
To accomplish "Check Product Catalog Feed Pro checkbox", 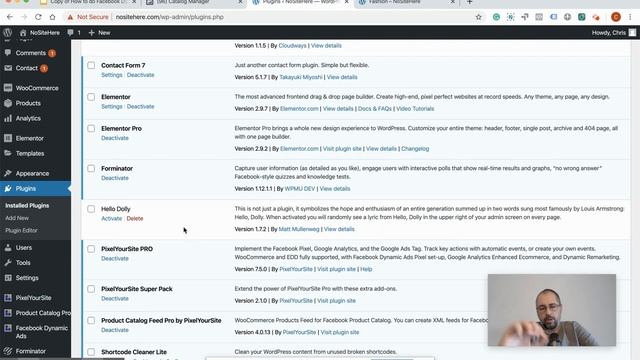I will coord(91,320).
